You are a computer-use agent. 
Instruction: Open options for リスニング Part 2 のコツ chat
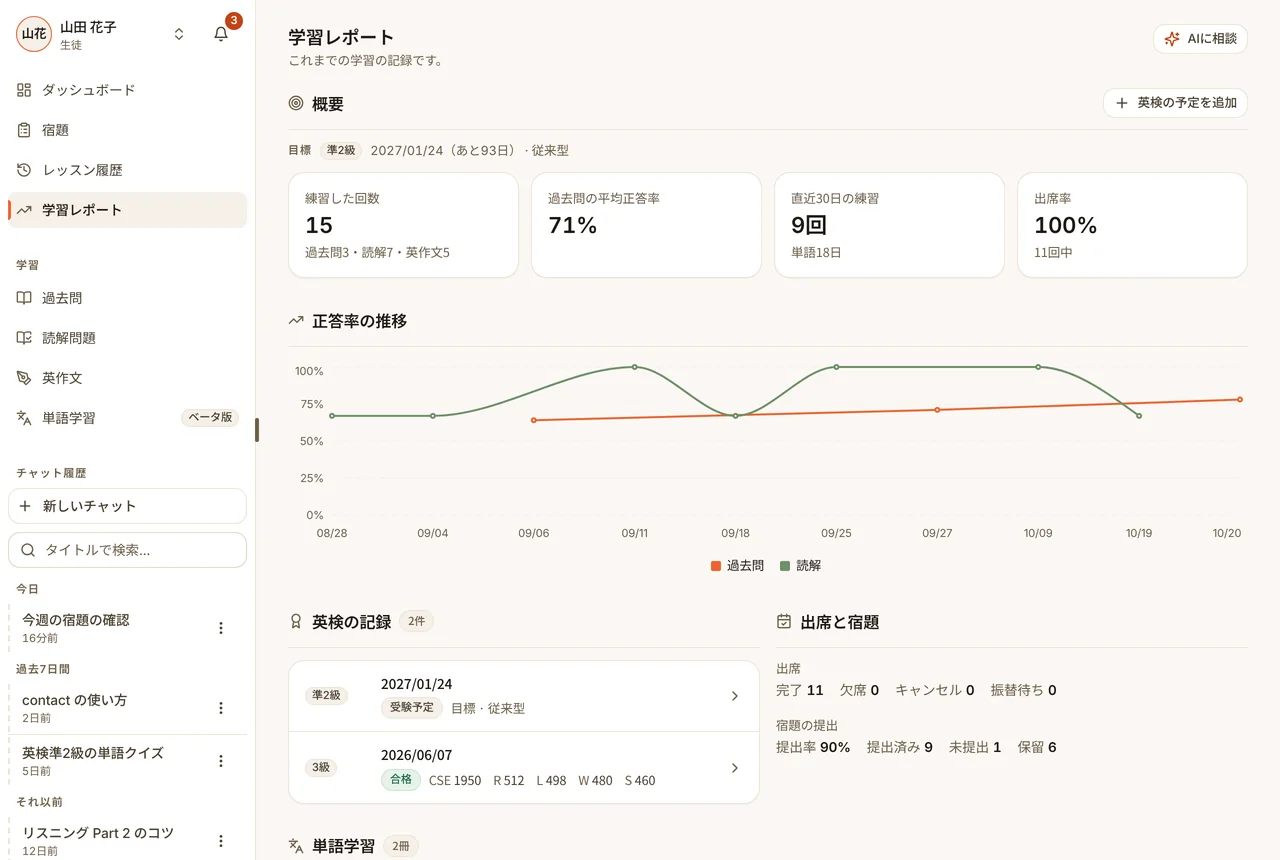pos(221,841)
